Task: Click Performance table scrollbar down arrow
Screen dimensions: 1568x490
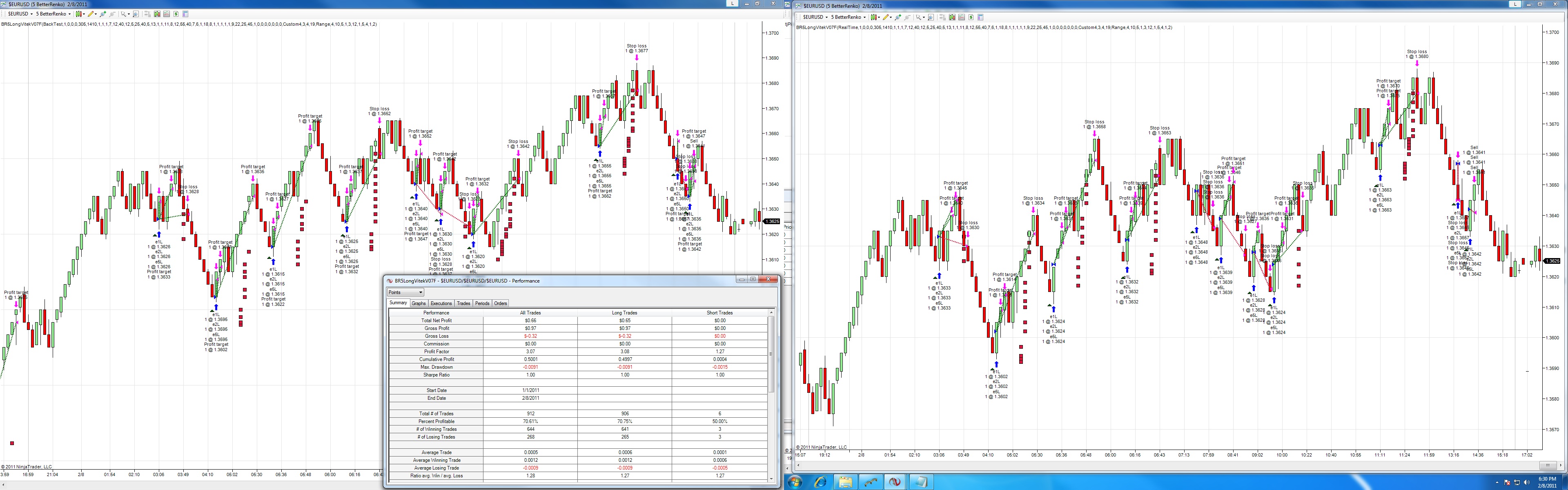Action: (x=771, y=479)
